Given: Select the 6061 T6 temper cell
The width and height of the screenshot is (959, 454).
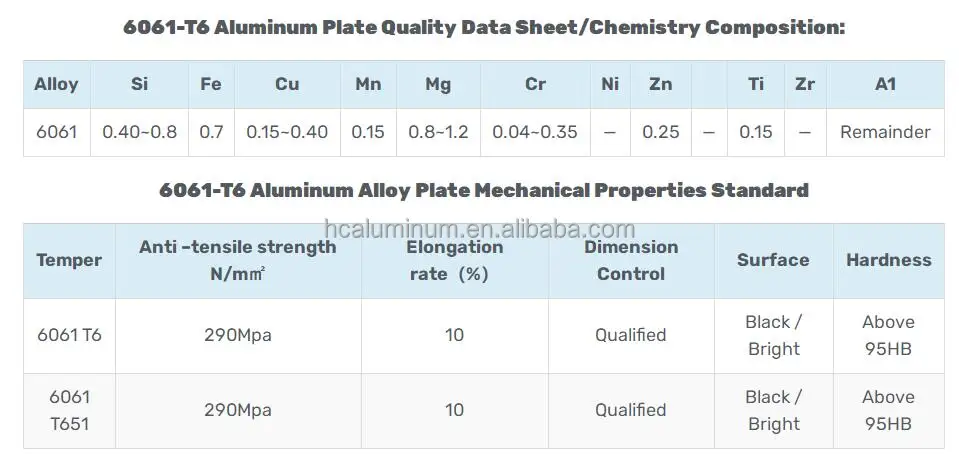Looking at the screenshot, I should pyautogui.click(x=69, y=335).
